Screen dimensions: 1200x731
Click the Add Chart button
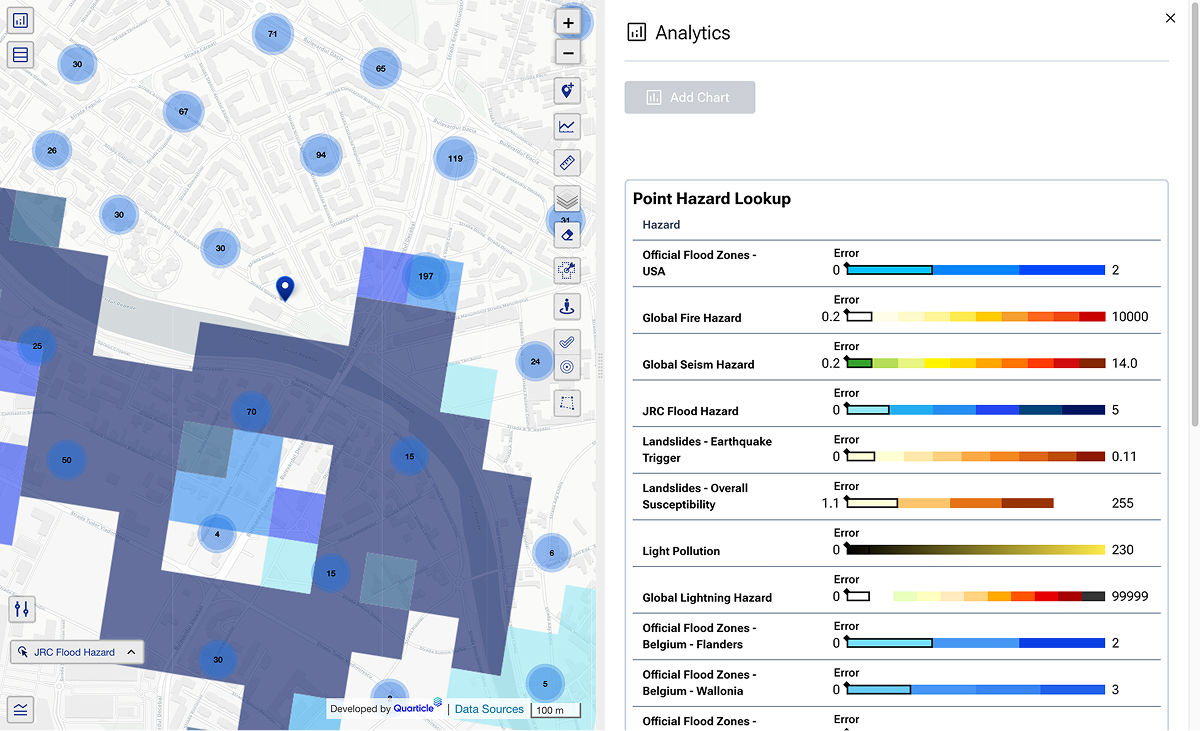click(x=689, y=97)
